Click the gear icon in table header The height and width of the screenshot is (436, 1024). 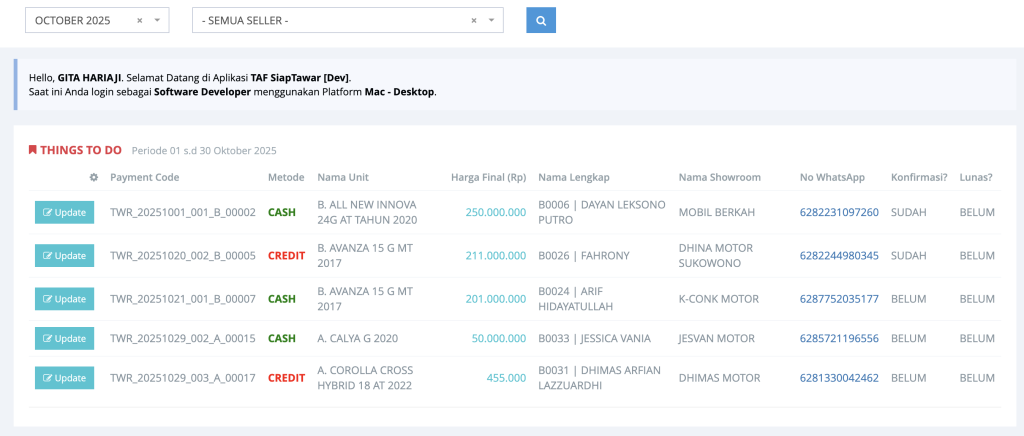click(x=93, y=178)
